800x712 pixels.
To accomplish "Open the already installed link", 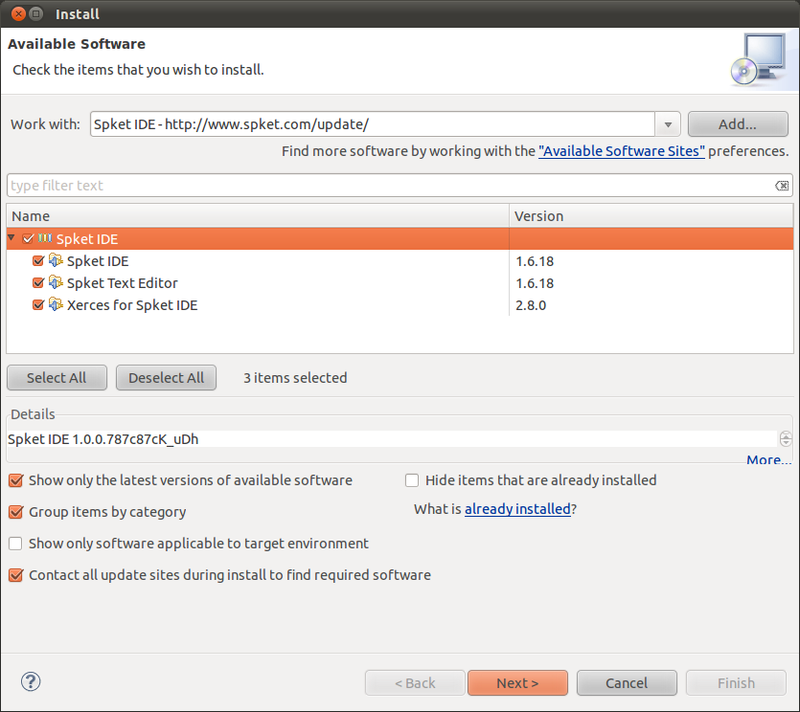I will (517, 509).
